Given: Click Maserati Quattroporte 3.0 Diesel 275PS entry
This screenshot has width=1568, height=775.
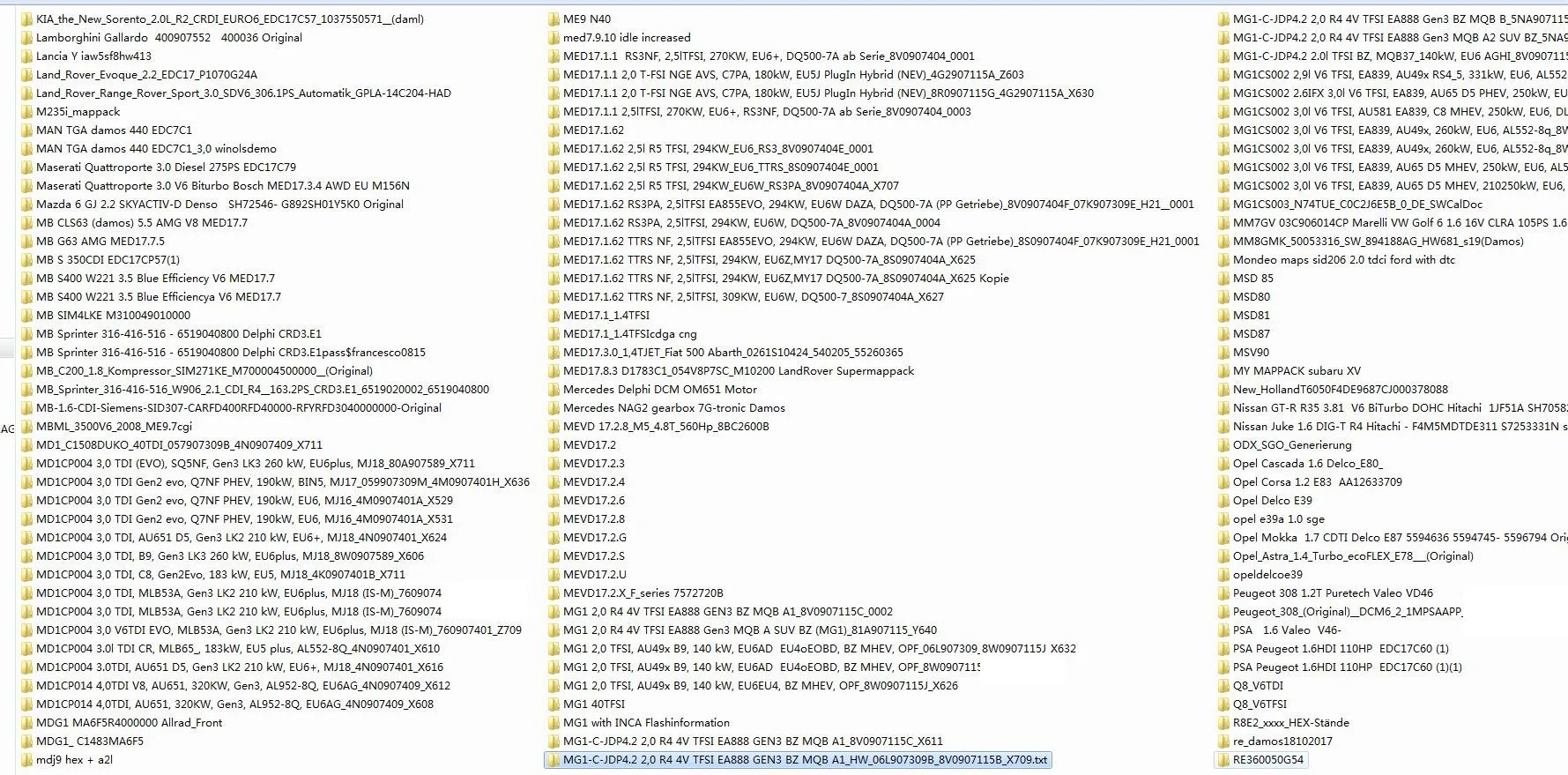Looking at the screenshot, I should pos(166,168).
